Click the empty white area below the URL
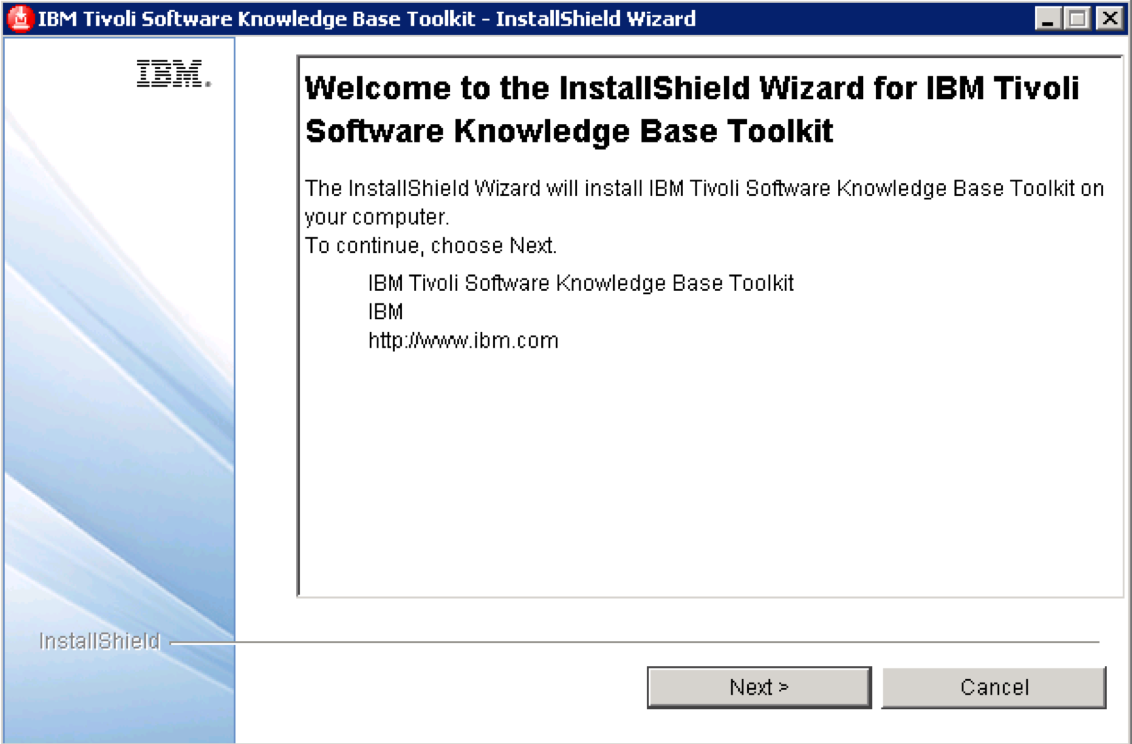This screenshot has width=1132, height=744. click(x=710, y=480)
